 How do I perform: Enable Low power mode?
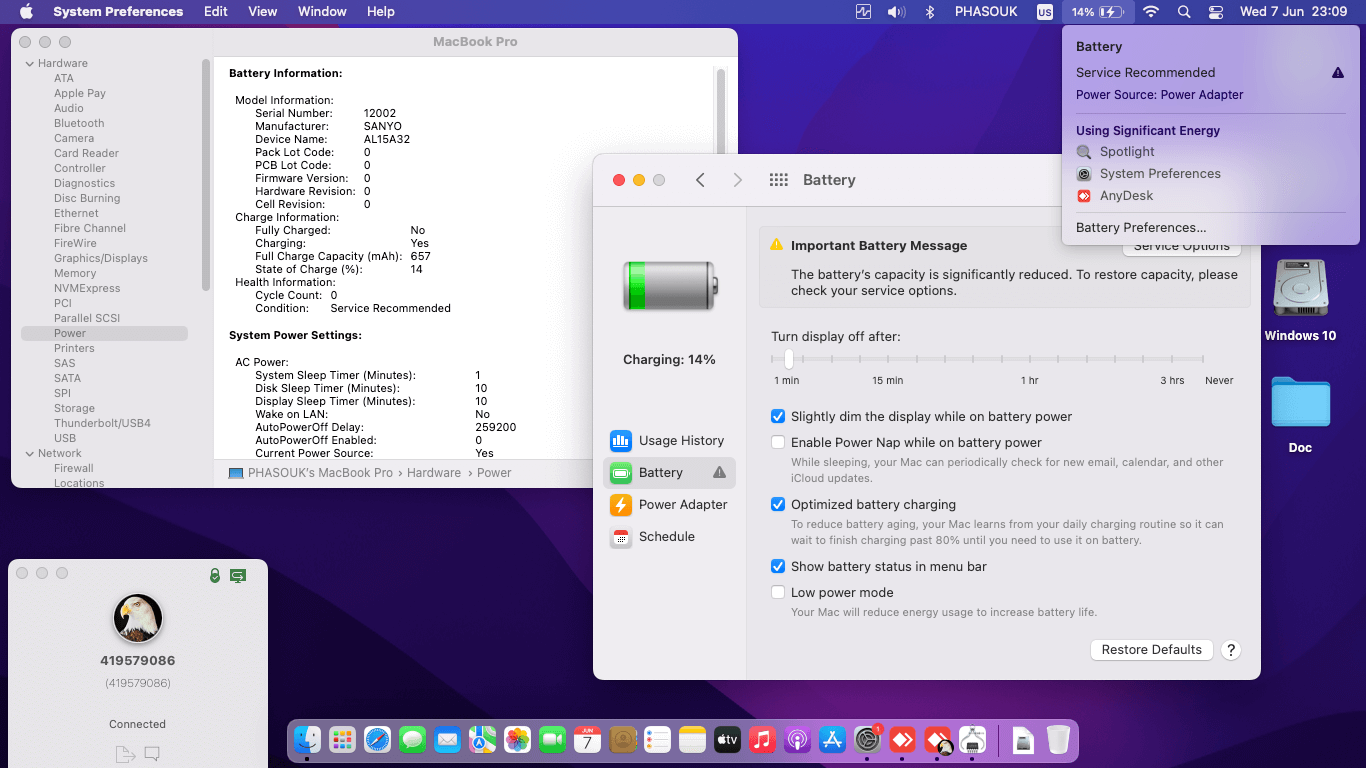pyautogui.click(x=778, y=592)
